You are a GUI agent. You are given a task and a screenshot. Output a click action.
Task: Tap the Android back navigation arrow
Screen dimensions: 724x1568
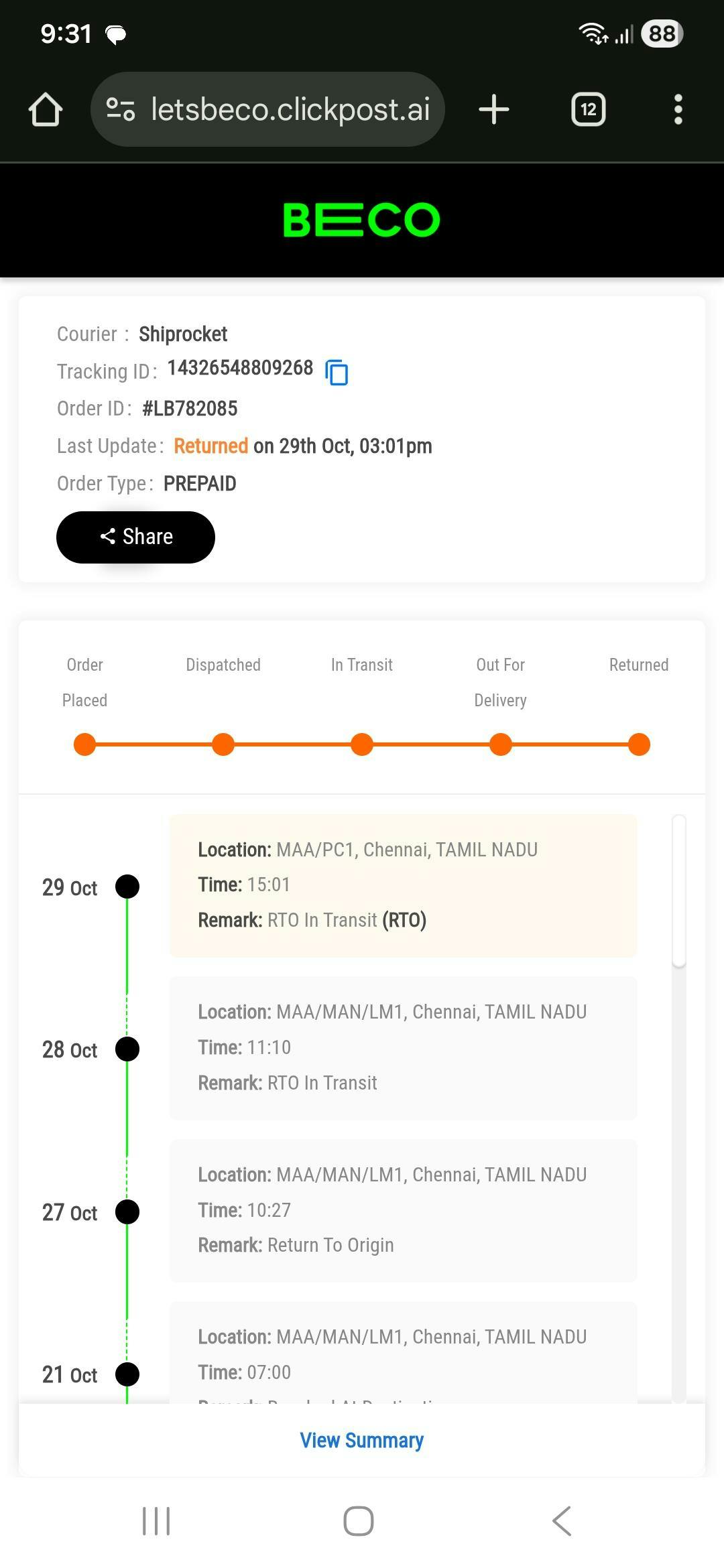click(x=562, y=1520)
